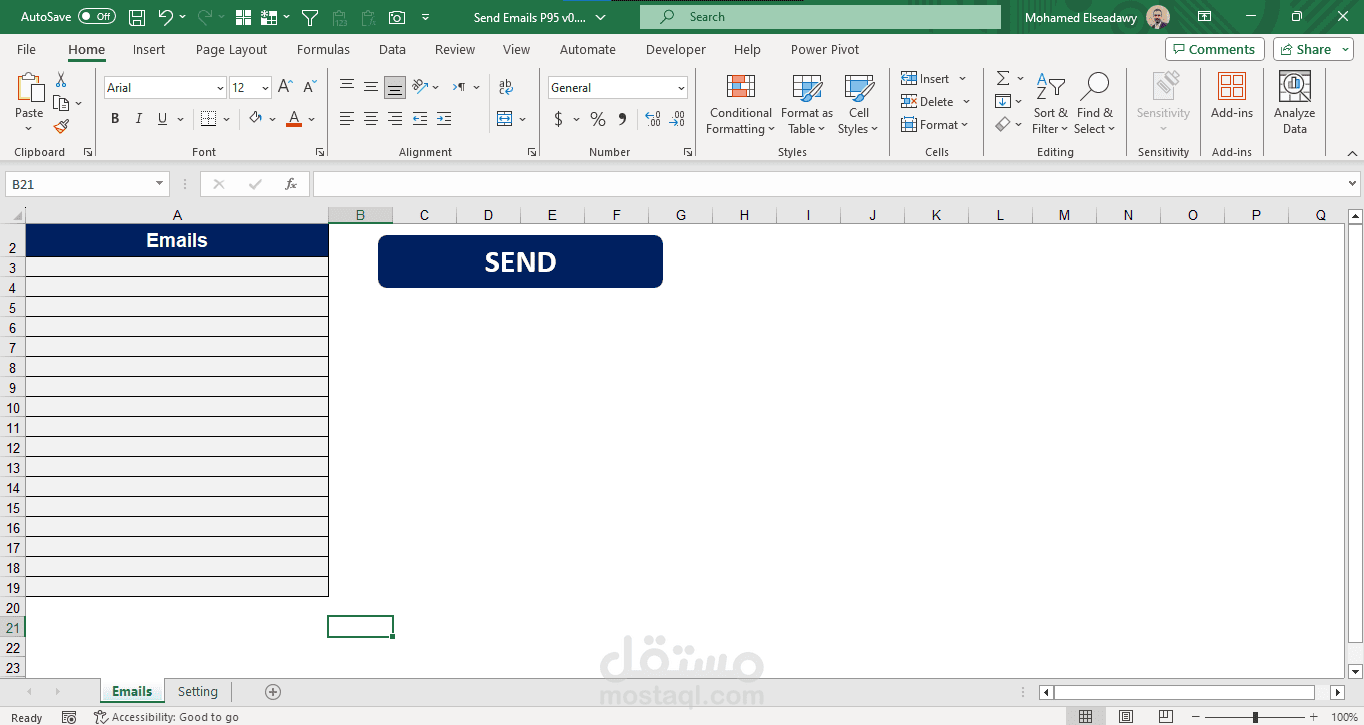The height and width of the screenshot is (725, 1364).
Task: Toggle Top Align
Action: [x=347, y=88]
